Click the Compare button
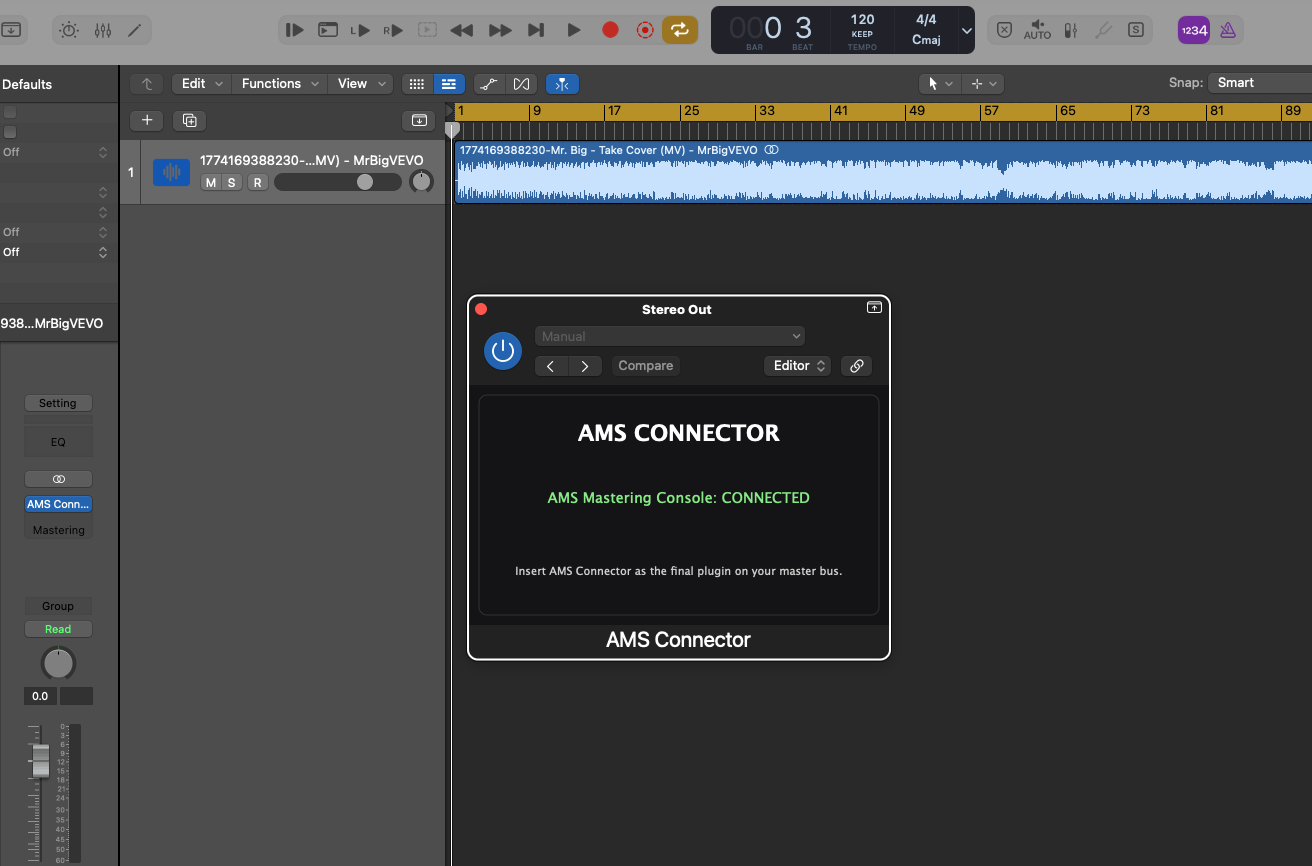 click(646, 366)
